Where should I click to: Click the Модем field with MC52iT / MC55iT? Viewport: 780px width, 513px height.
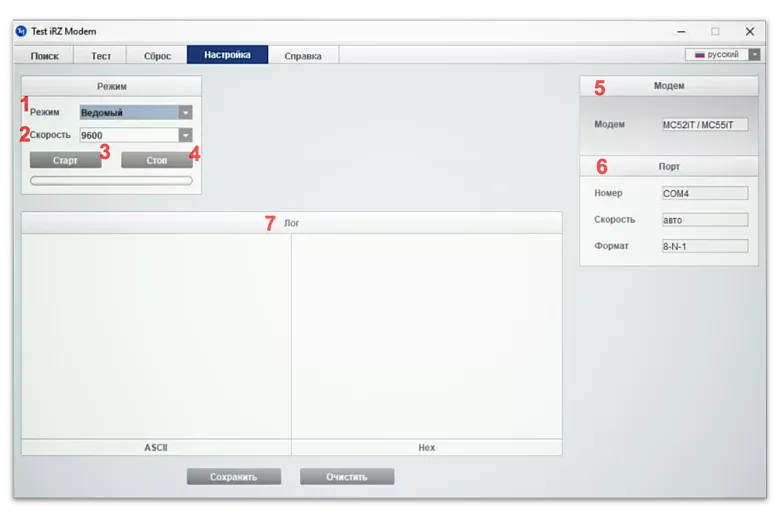[x=704, y=125]
